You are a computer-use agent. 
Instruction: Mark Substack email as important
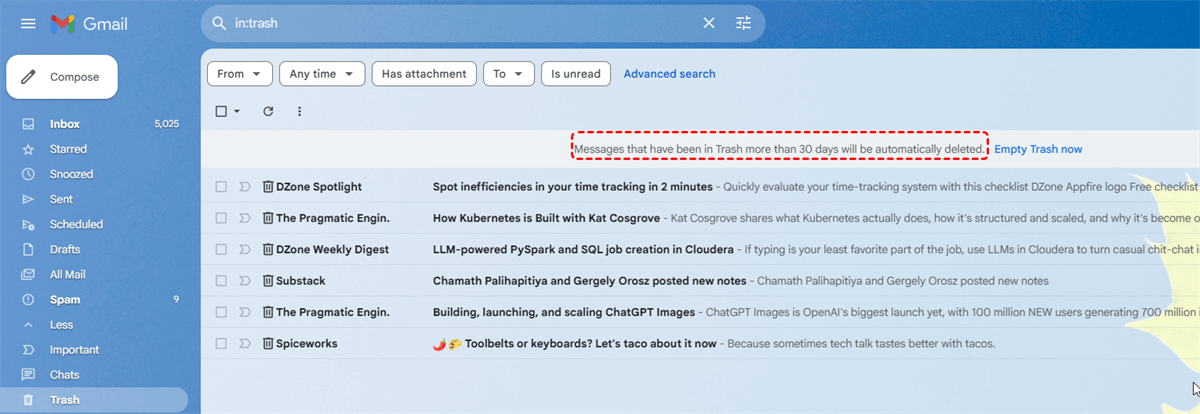point(244,281)
